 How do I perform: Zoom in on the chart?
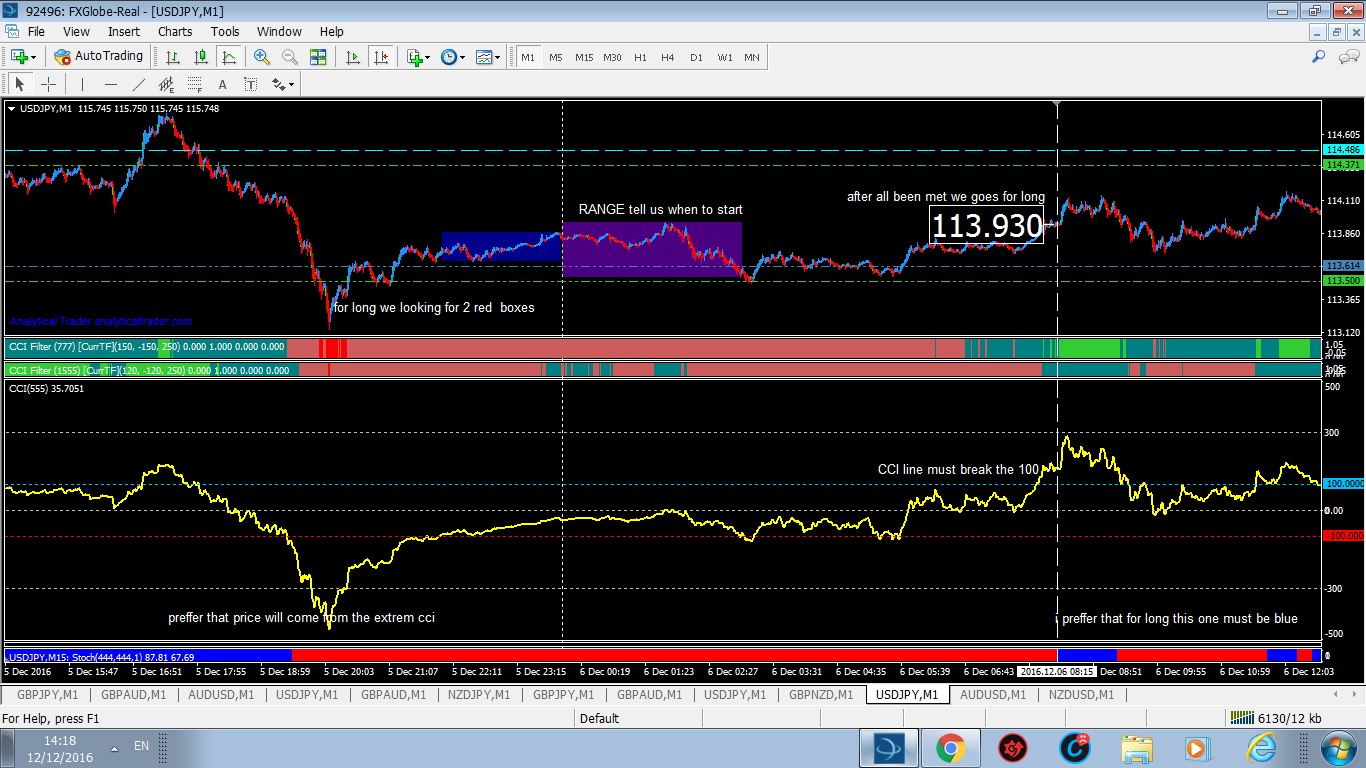(x=262, y=57)
